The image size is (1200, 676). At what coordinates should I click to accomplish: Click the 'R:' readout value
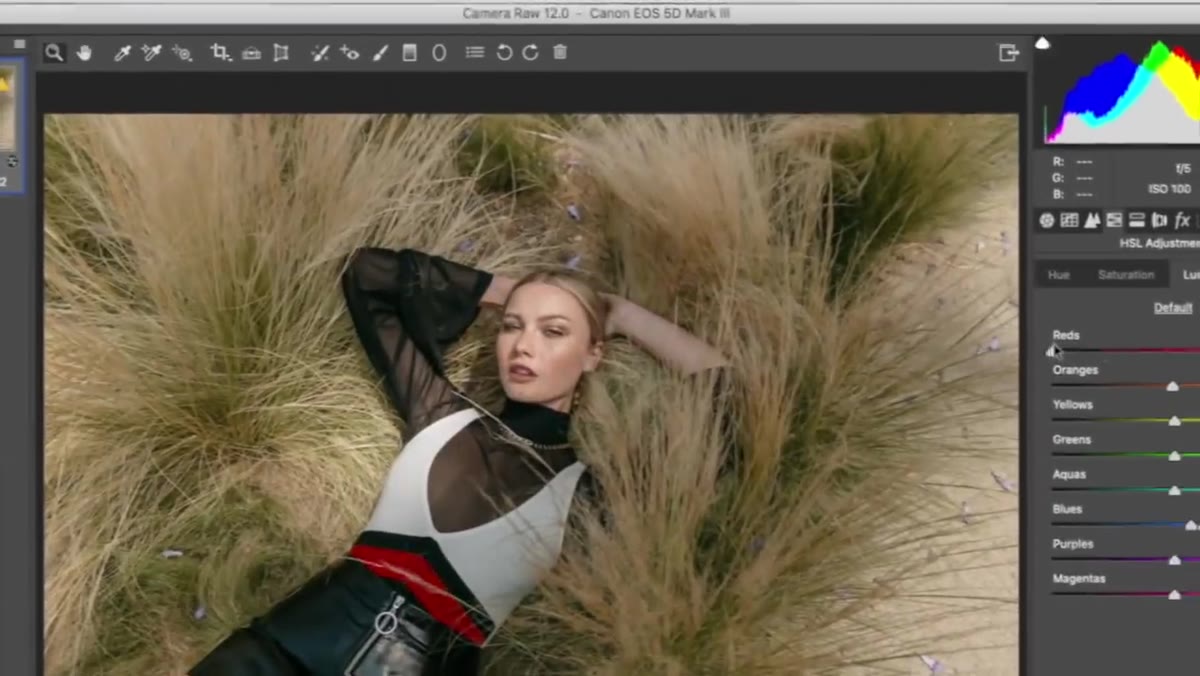coord(1083,162)
